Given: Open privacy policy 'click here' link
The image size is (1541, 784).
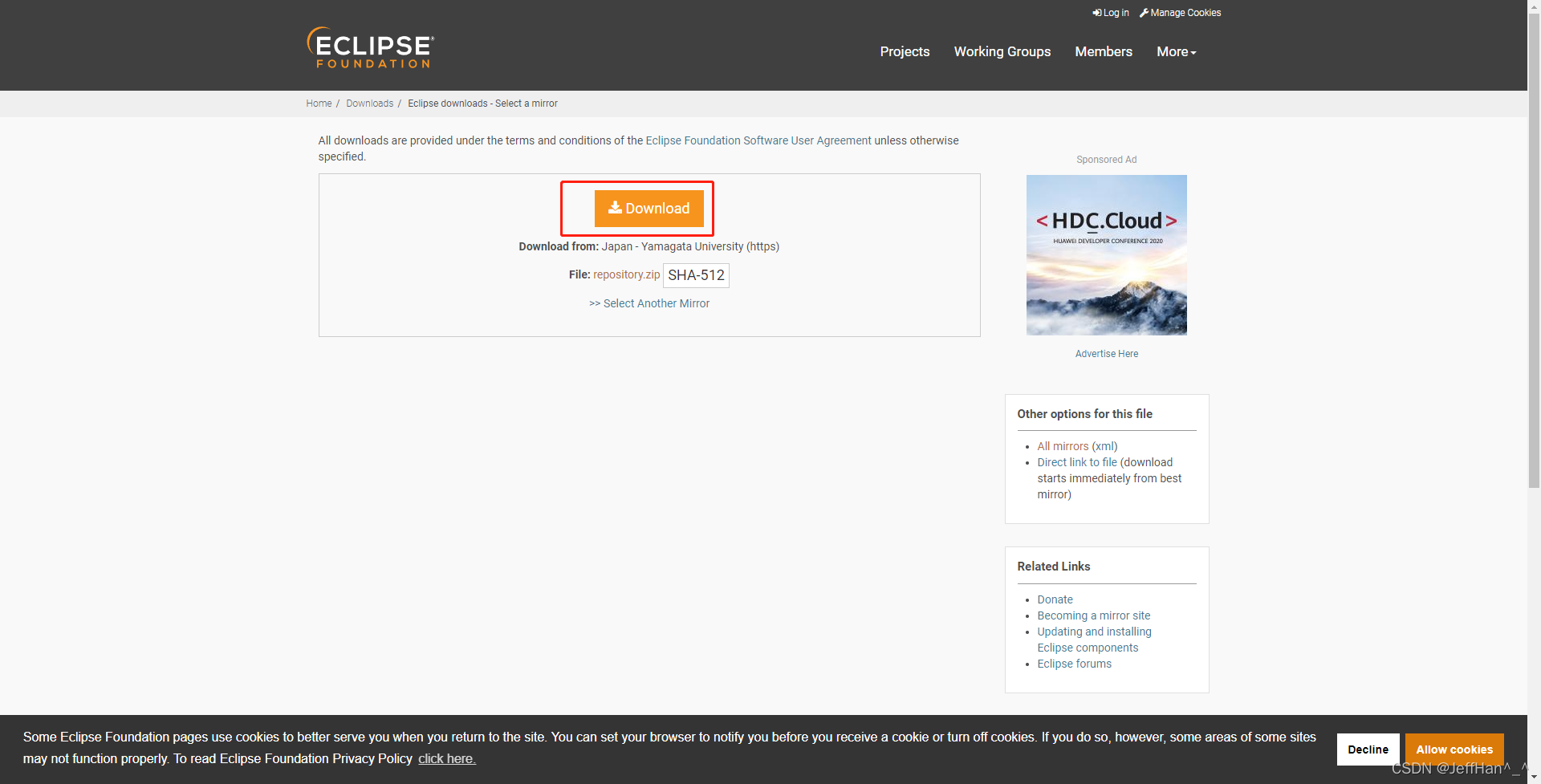Looking at the screenshot, I should pyautogui.click(x=447, y=759).
